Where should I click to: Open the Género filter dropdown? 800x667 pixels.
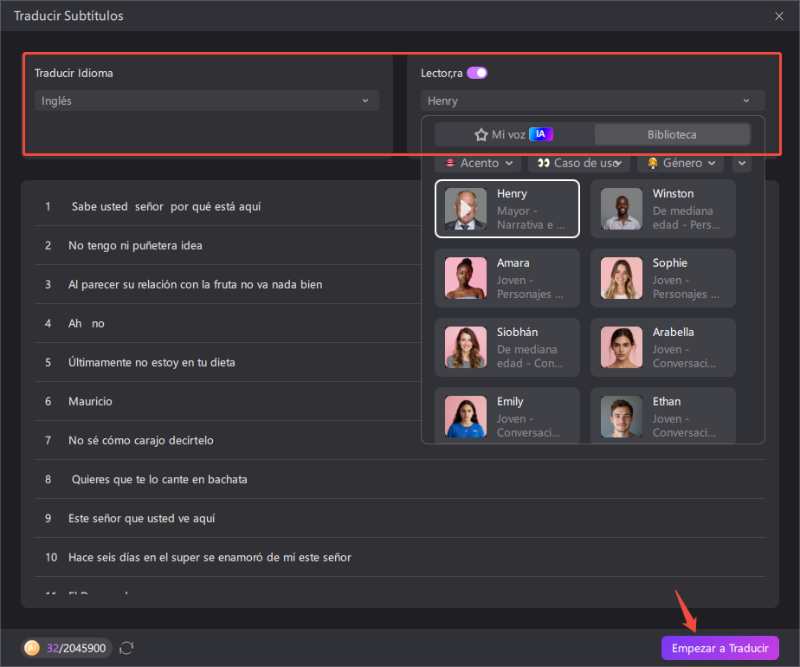point(683,163)
